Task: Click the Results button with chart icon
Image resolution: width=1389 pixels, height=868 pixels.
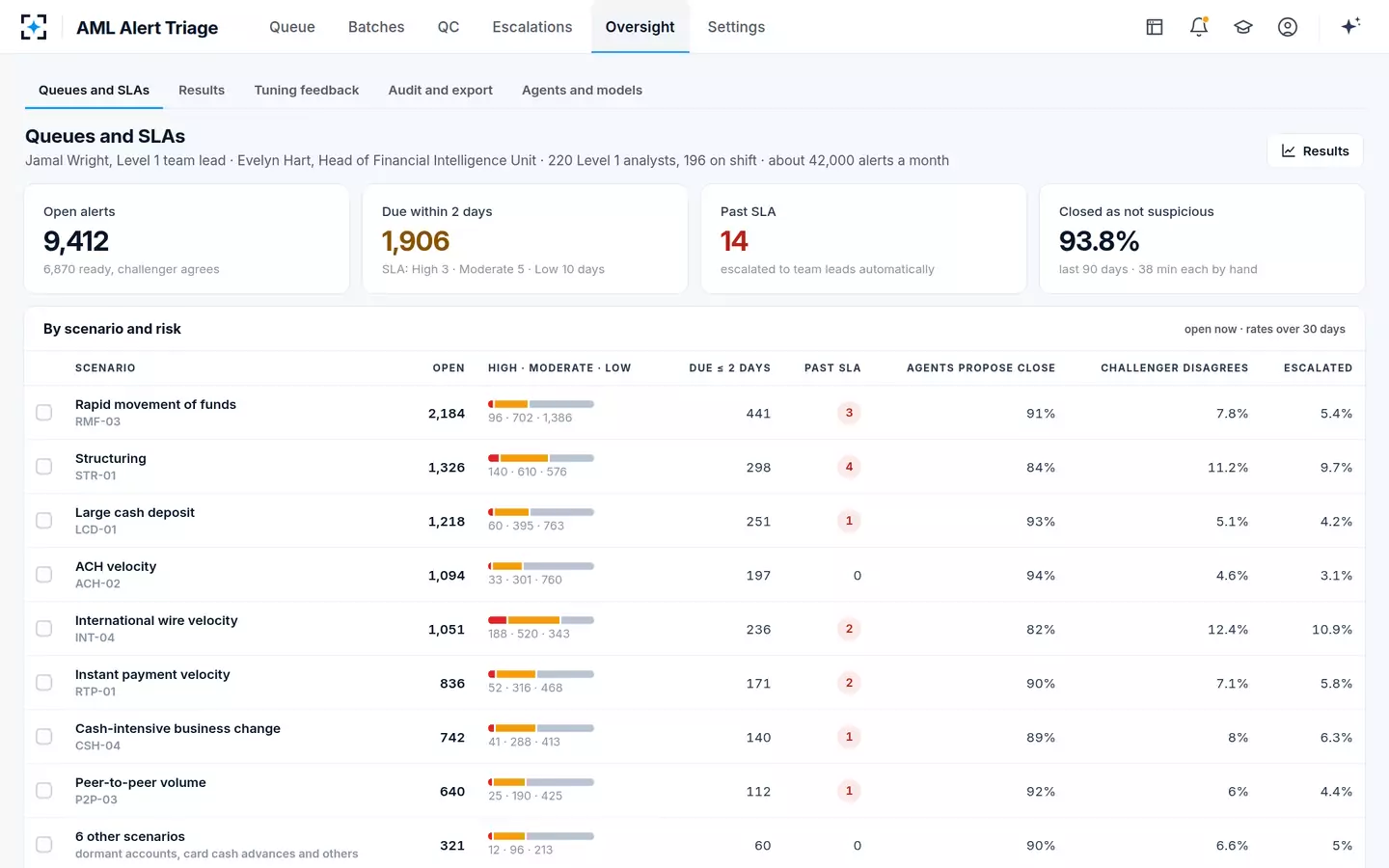Action: coord(1315,150)
